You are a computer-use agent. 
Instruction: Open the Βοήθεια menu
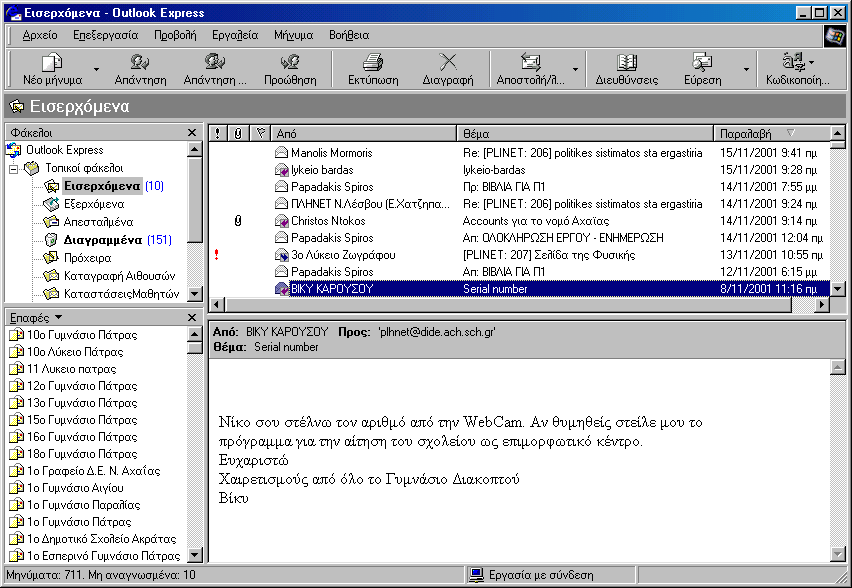[349, 35]
